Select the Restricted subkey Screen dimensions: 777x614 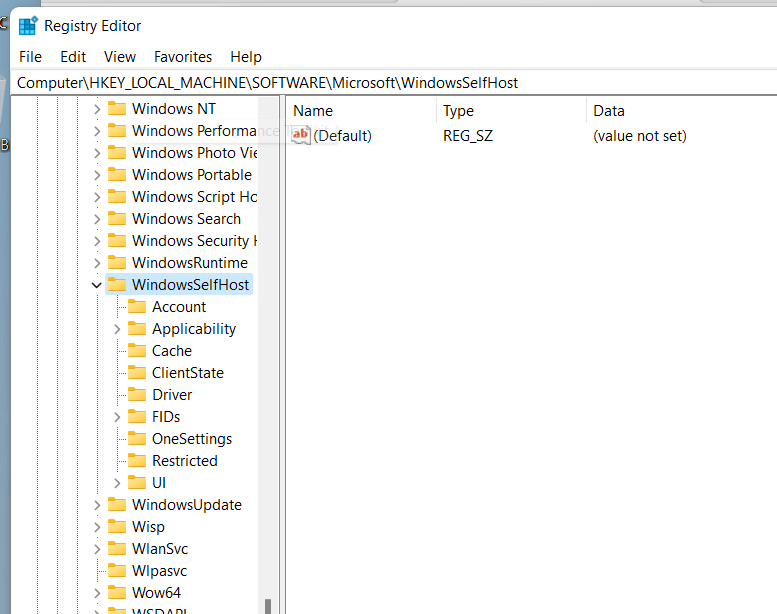tap(185, 461)
